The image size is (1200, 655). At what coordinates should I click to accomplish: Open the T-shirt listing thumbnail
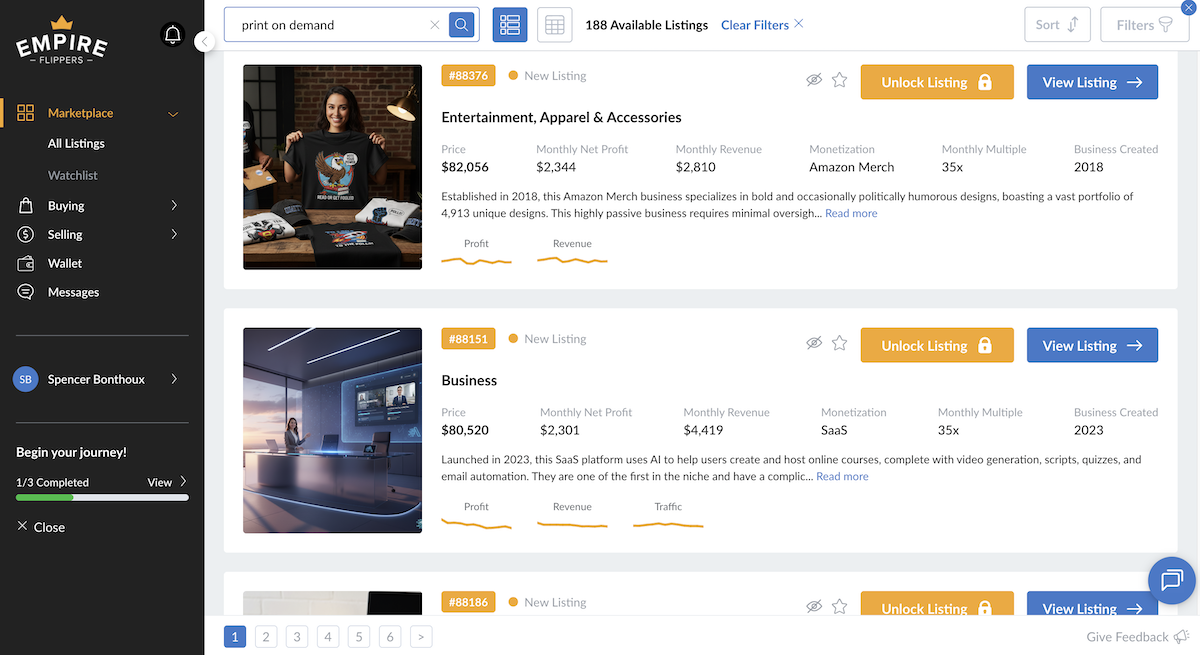(x=332, y=167)
